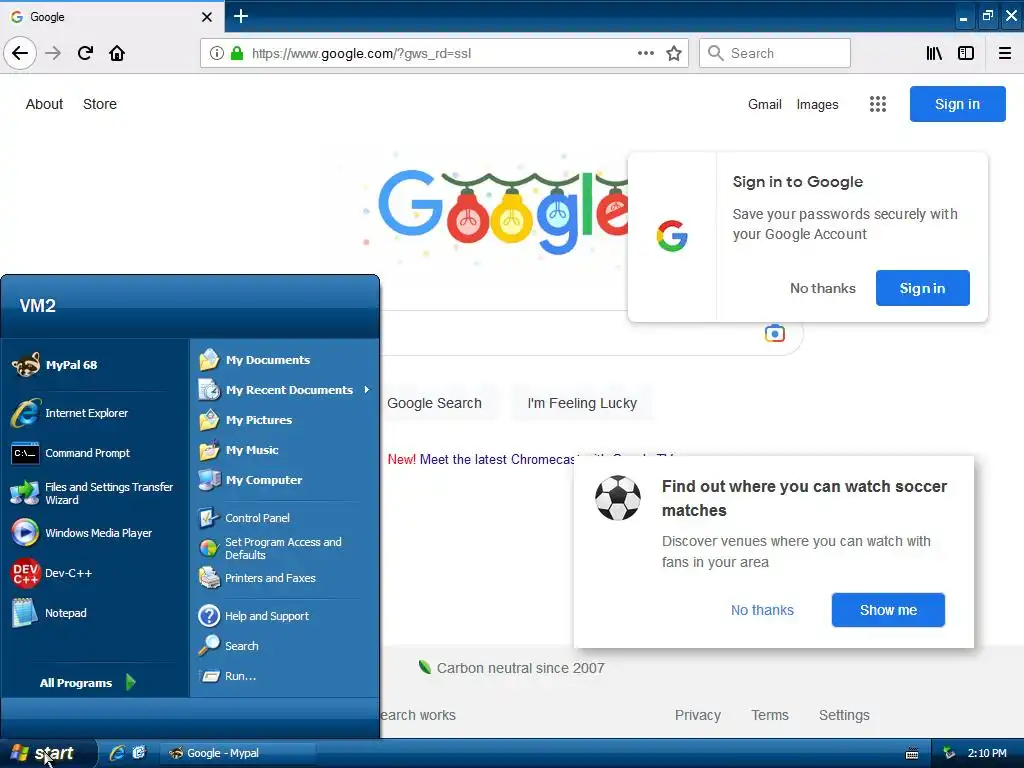Viewport: 1024px width, 768px height.
Task: Click the Google Search button
Action: (434, 403)
